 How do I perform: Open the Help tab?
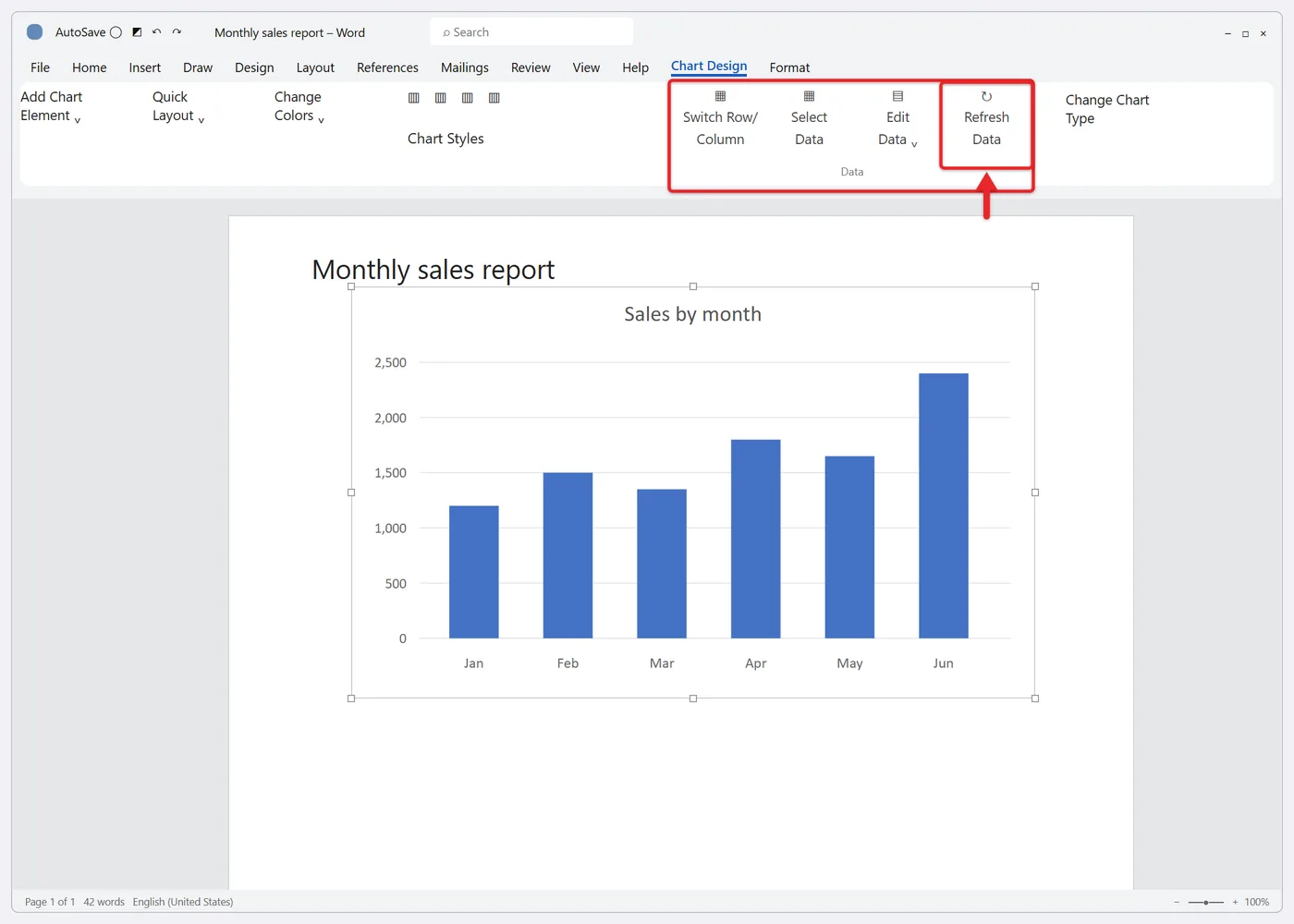pyautogui.click(x=635, y=67)
